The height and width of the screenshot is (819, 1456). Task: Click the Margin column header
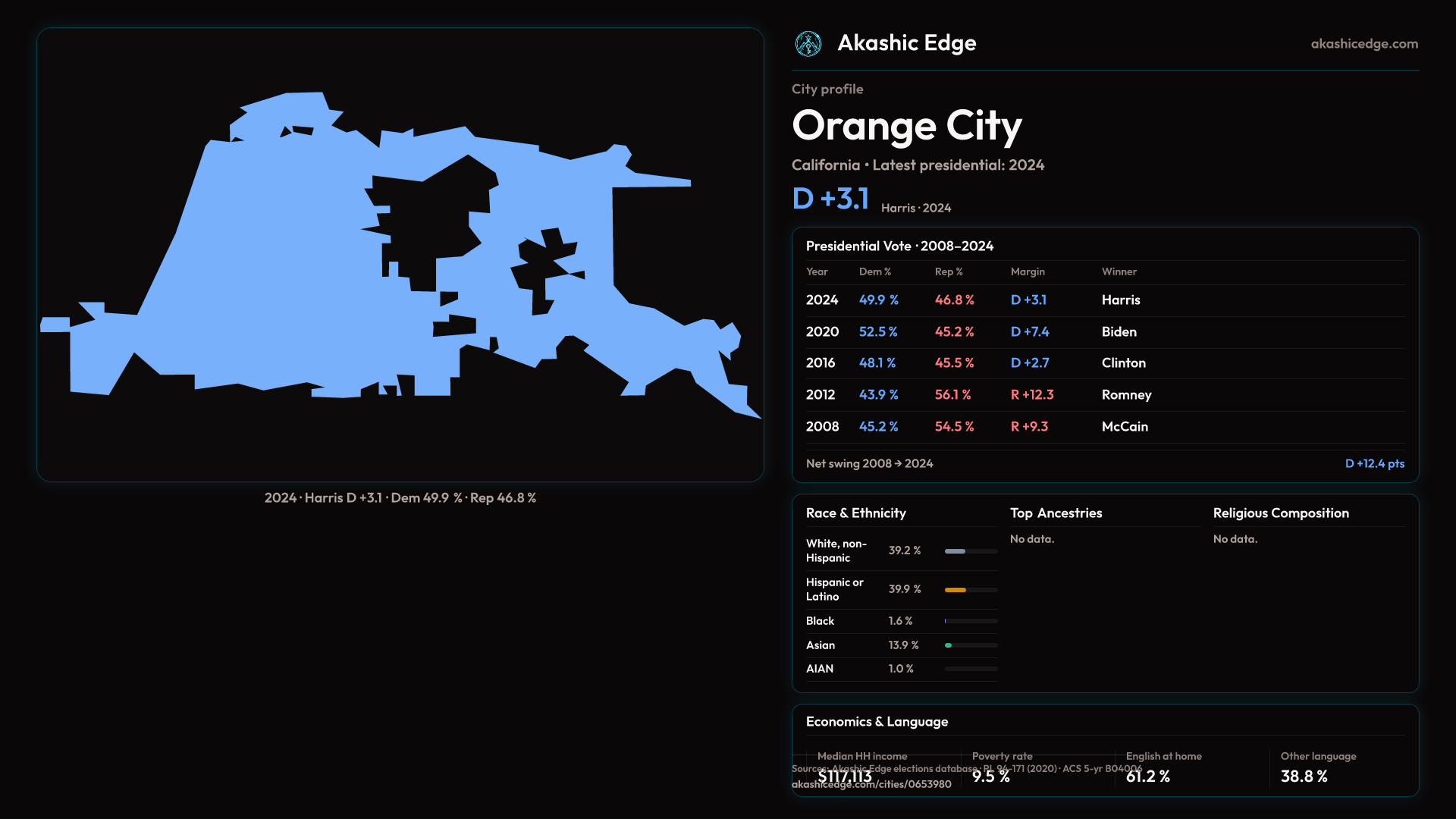click(x=1027, y=271)
